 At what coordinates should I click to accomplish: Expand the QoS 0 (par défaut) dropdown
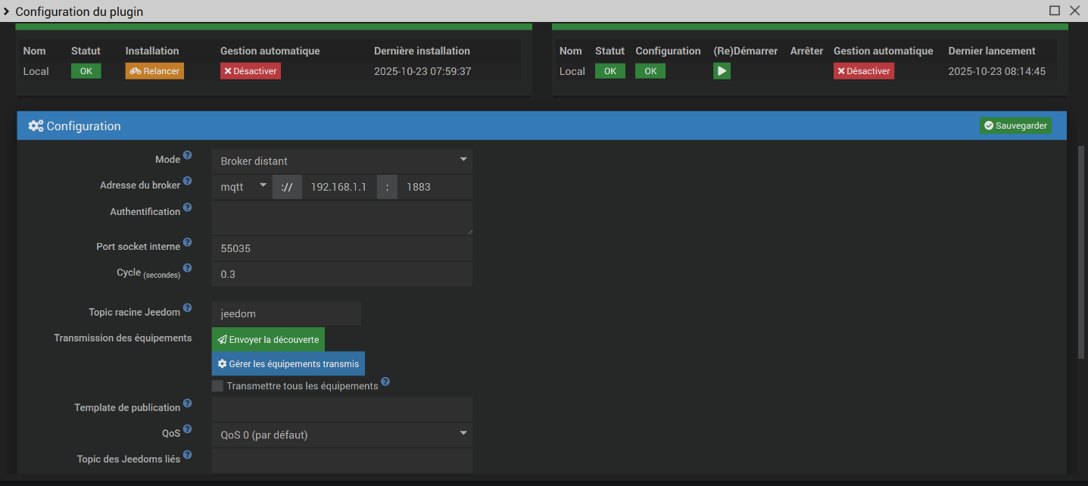coord(341,435)
